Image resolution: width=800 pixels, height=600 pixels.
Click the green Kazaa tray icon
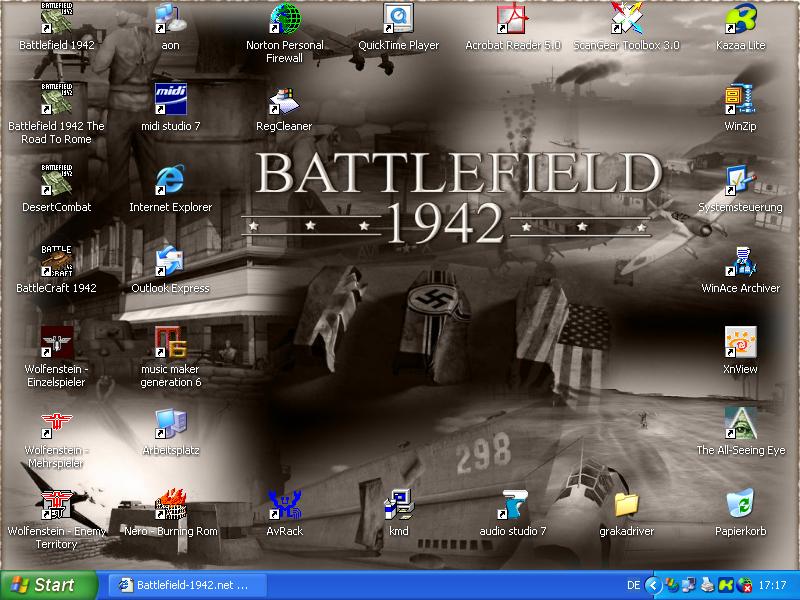tap(726, 585)
